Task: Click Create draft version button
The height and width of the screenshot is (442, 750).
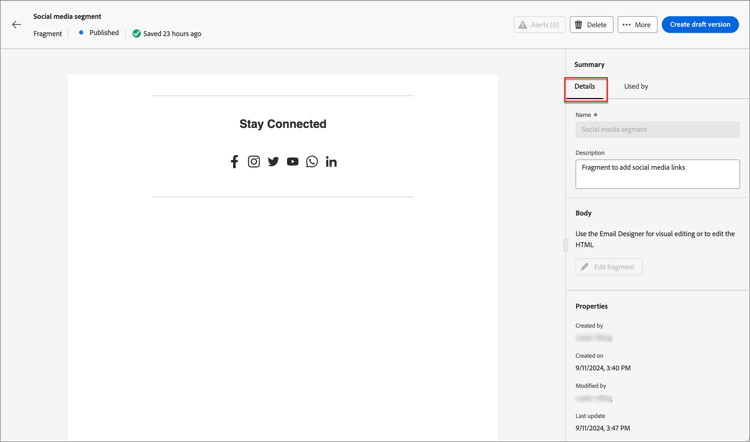Action: [x=700, y=24]
